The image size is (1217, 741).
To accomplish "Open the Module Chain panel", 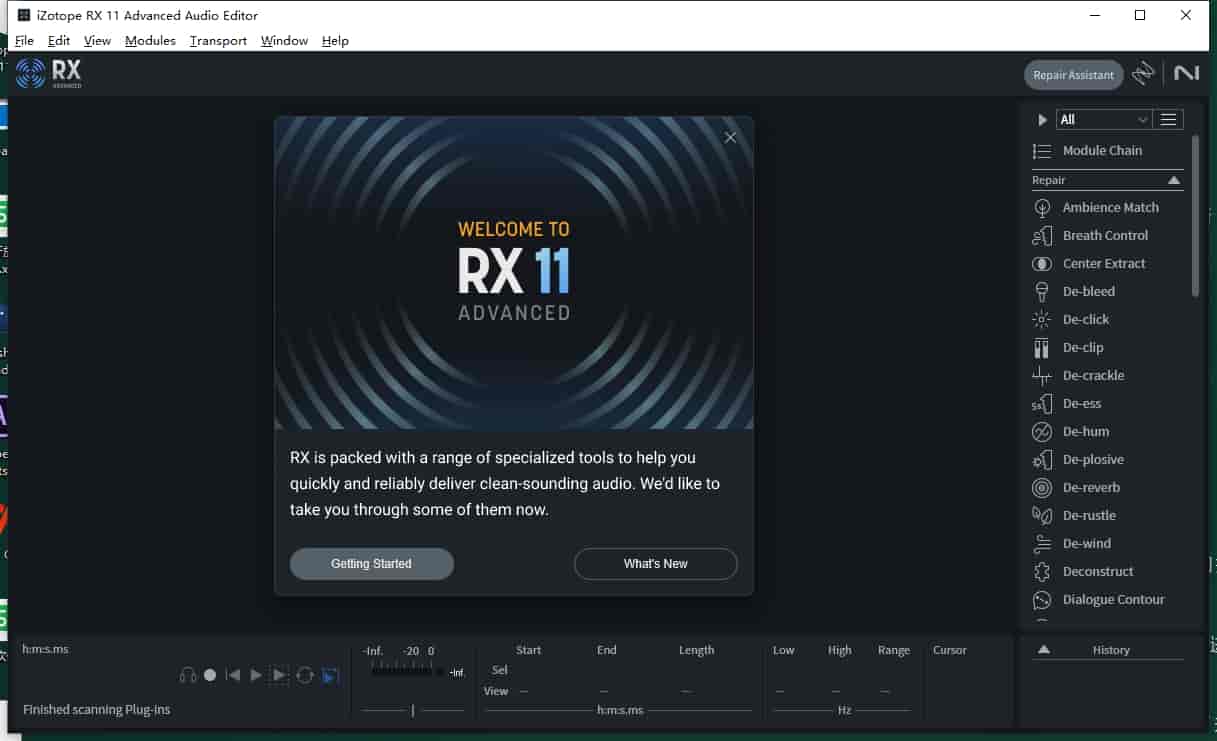I will click(1103, 150).
